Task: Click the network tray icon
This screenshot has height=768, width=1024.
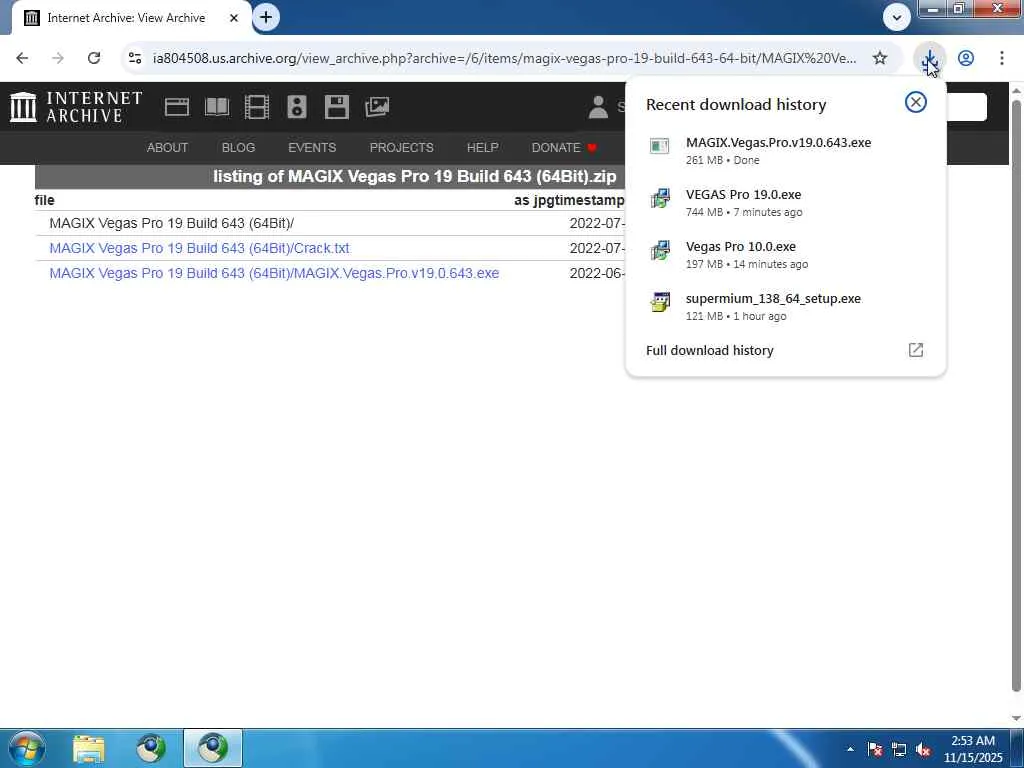Action: 899,750
